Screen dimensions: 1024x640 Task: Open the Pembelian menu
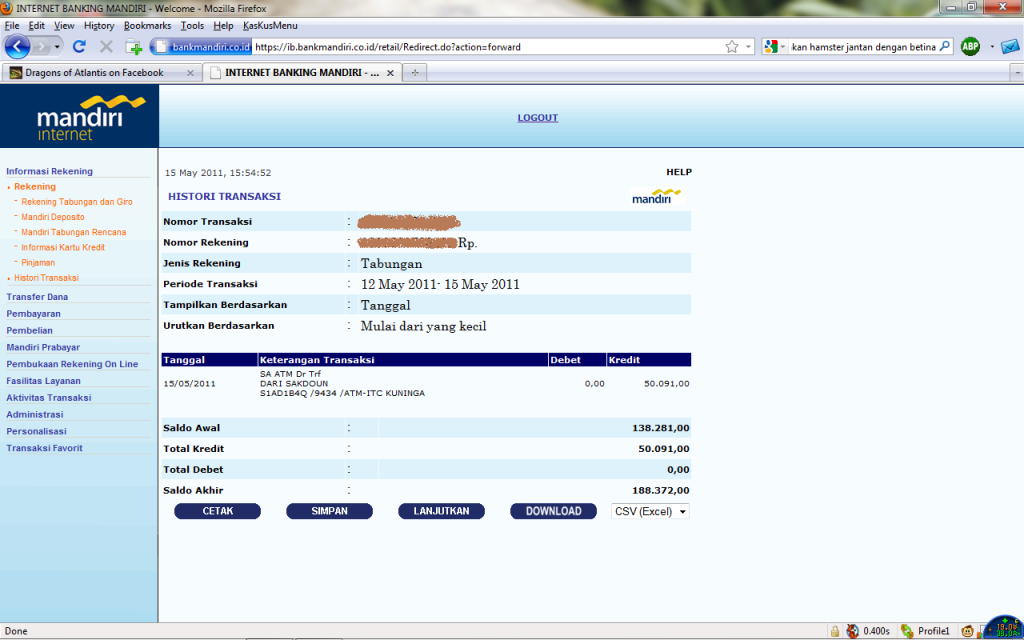pyautogui.click(x=29, y=330)
